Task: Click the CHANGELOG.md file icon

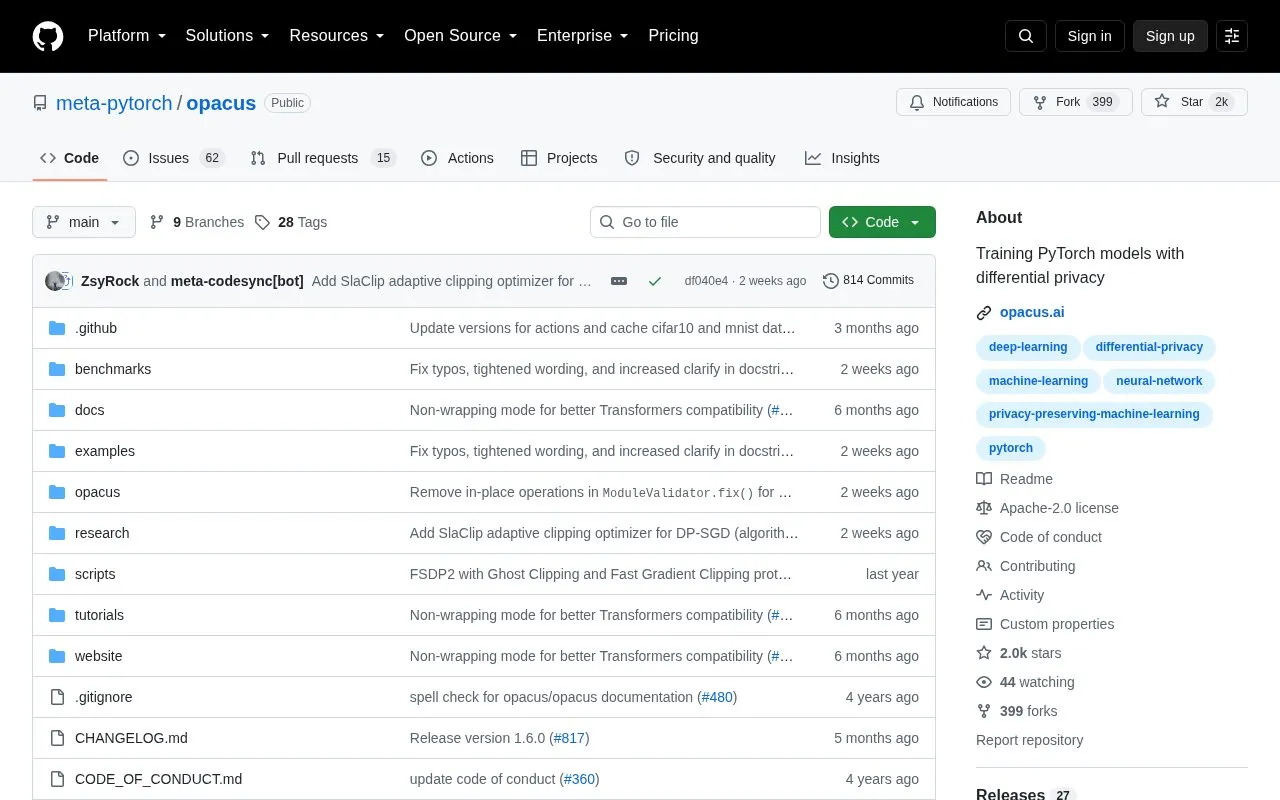Action: point(57,738)
